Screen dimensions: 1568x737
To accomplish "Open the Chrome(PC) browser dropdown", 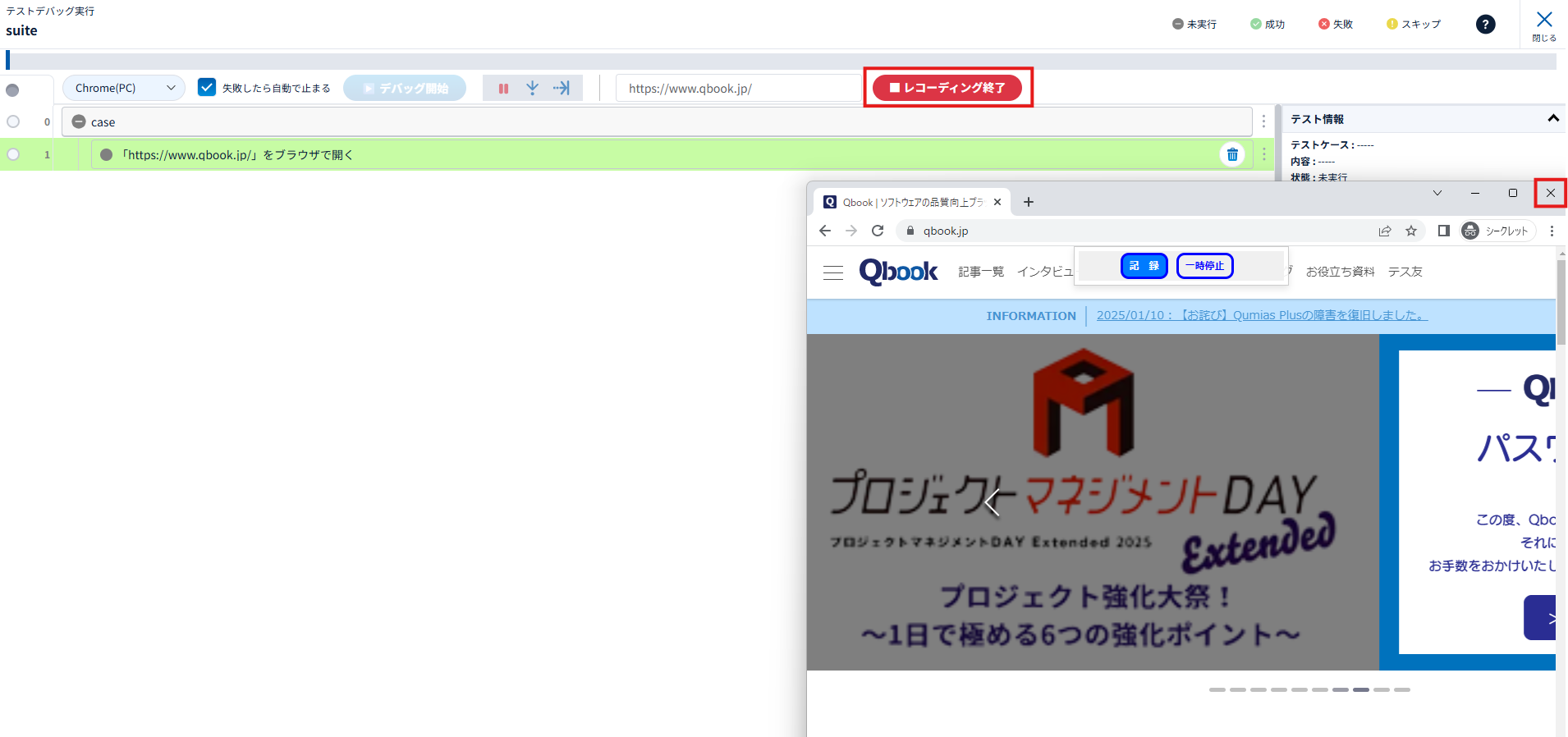I will [x=124, y=88].
